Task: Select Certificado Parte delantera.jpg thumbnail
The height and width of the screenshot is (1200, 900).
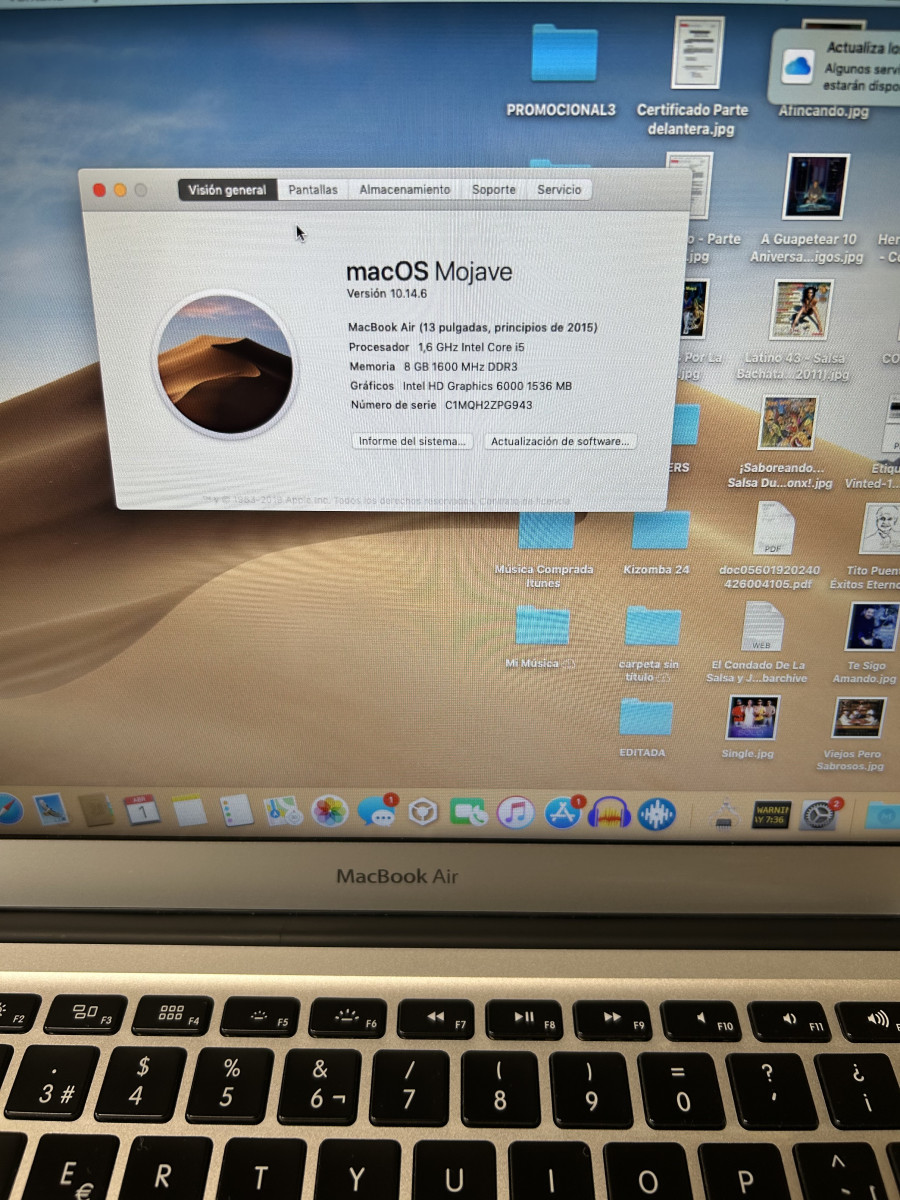Action: point(698,52)
